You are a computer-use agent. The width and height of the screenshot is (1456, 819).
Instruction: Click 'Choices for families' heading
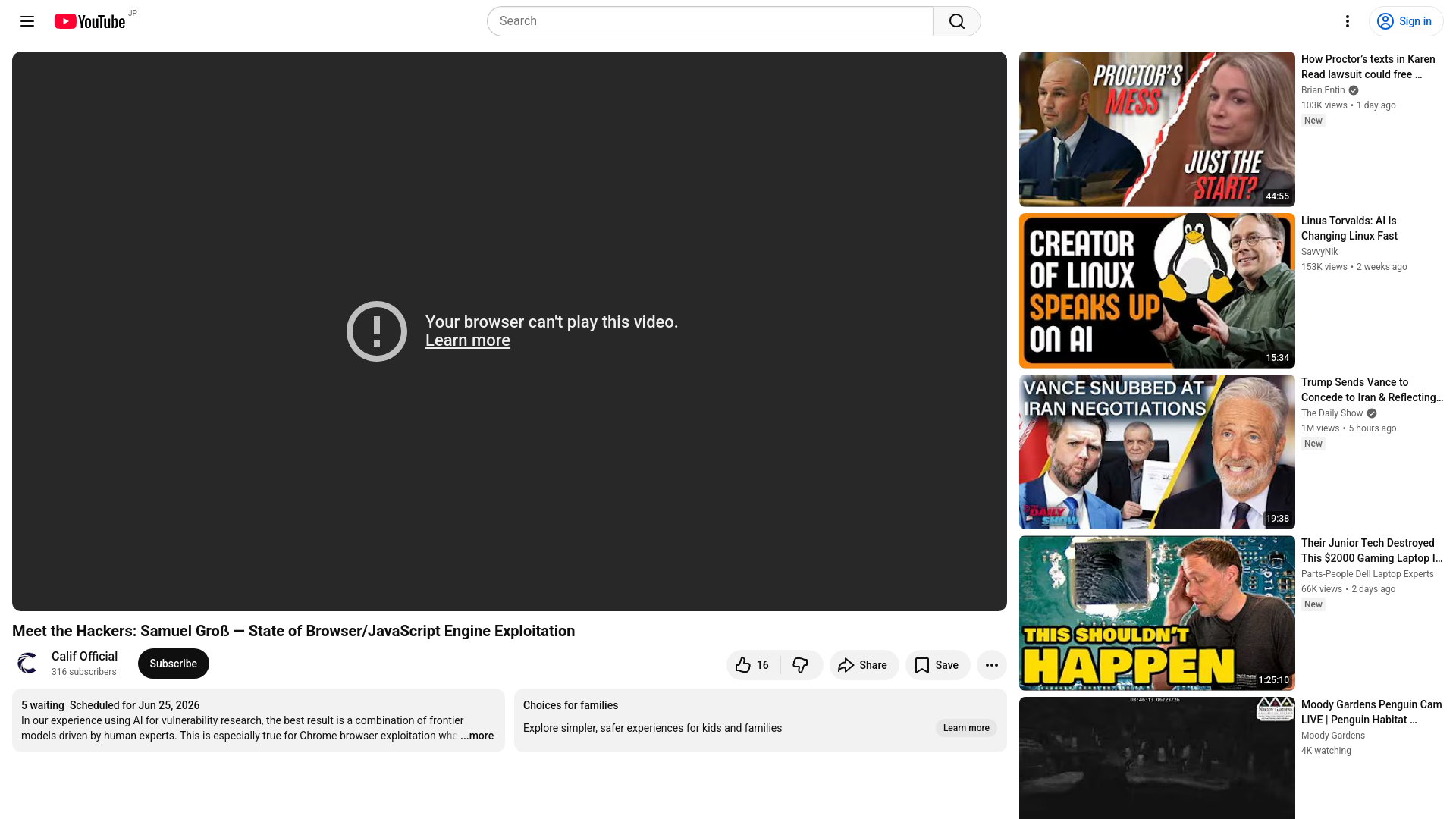click(x=571, y=705)
